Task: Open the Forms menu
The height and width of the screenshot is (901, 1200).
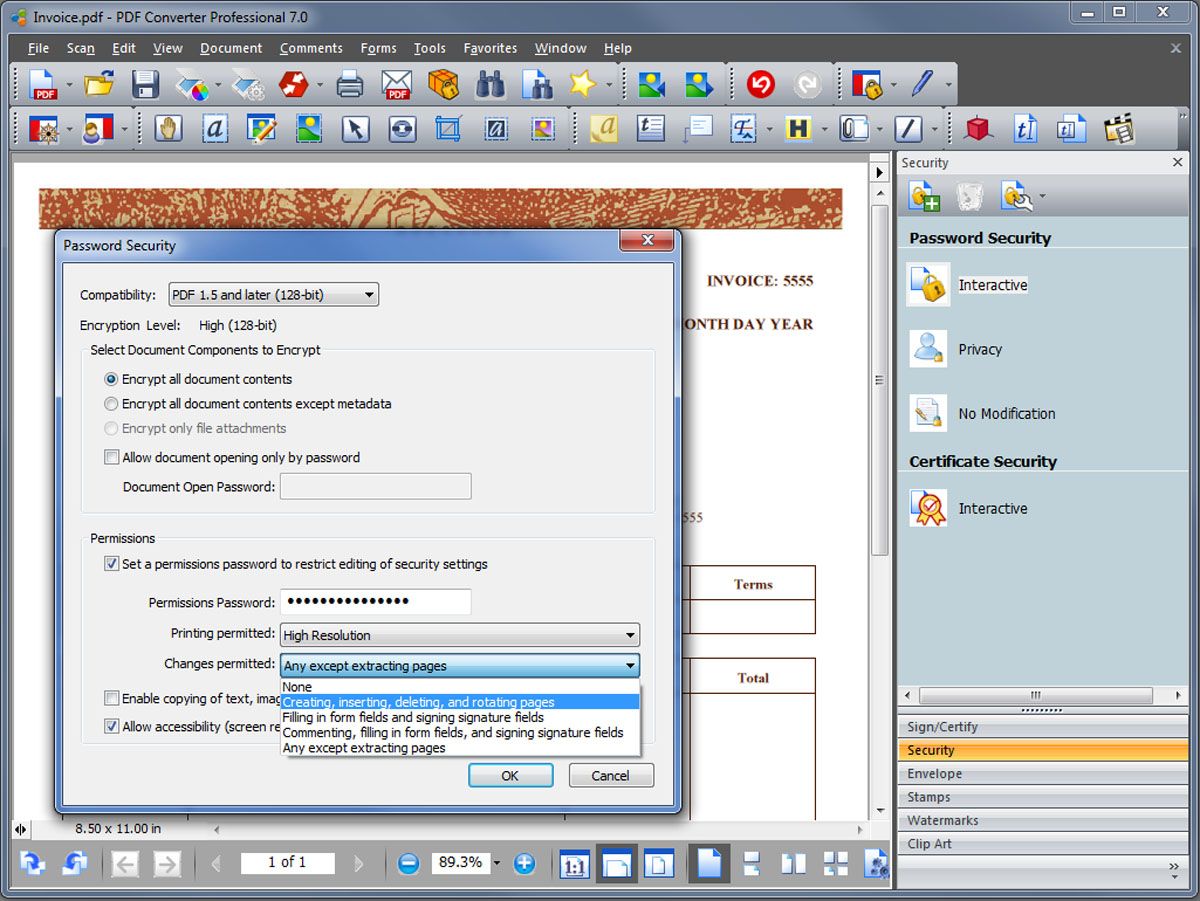Action: coord(378,48)
